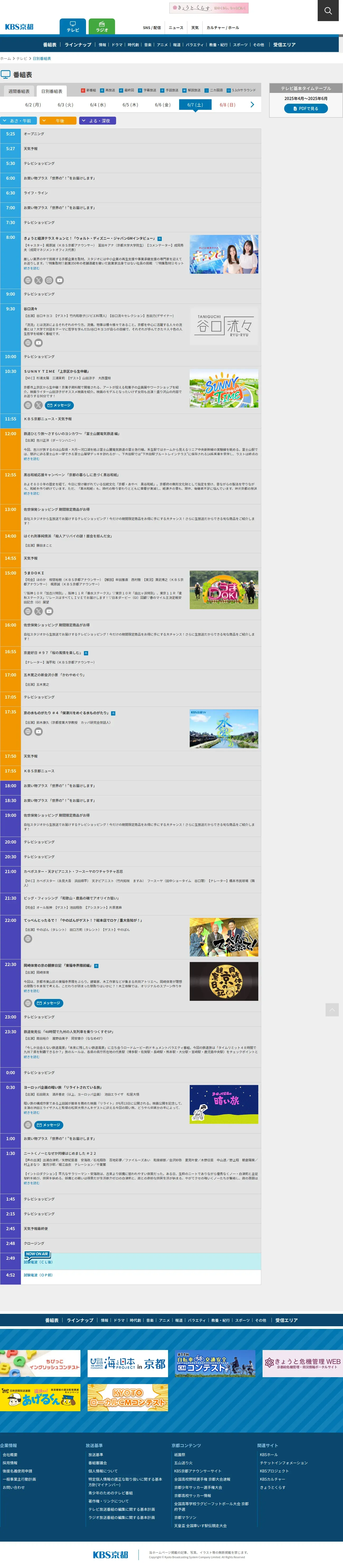The image size is (343, 1568).
Task: Open the 日別番組表 breadcrumb link
Action: point(42,58)
